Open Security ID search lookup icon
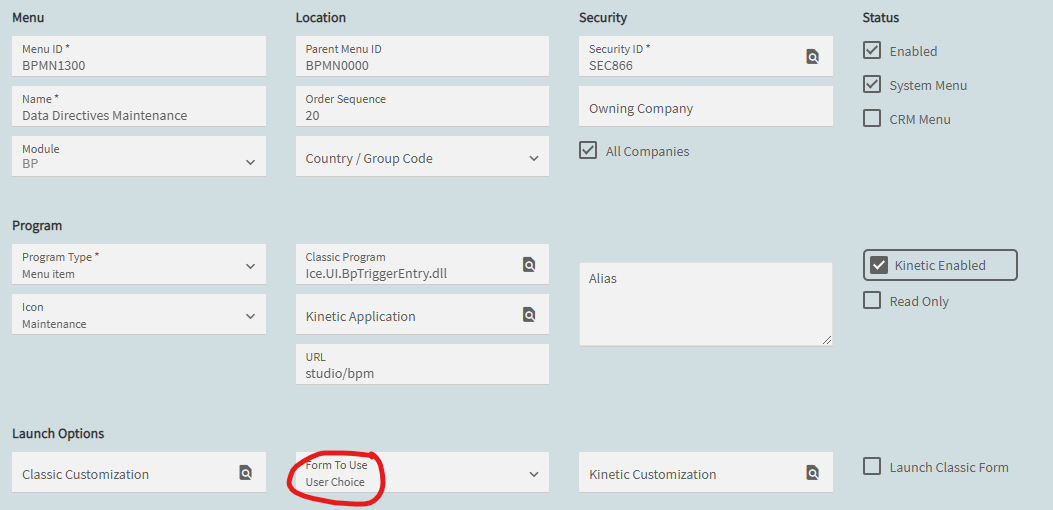Image resolution: width=1053 pixels, height=510 pixels. pyautogui.click(x=813, y=56)
